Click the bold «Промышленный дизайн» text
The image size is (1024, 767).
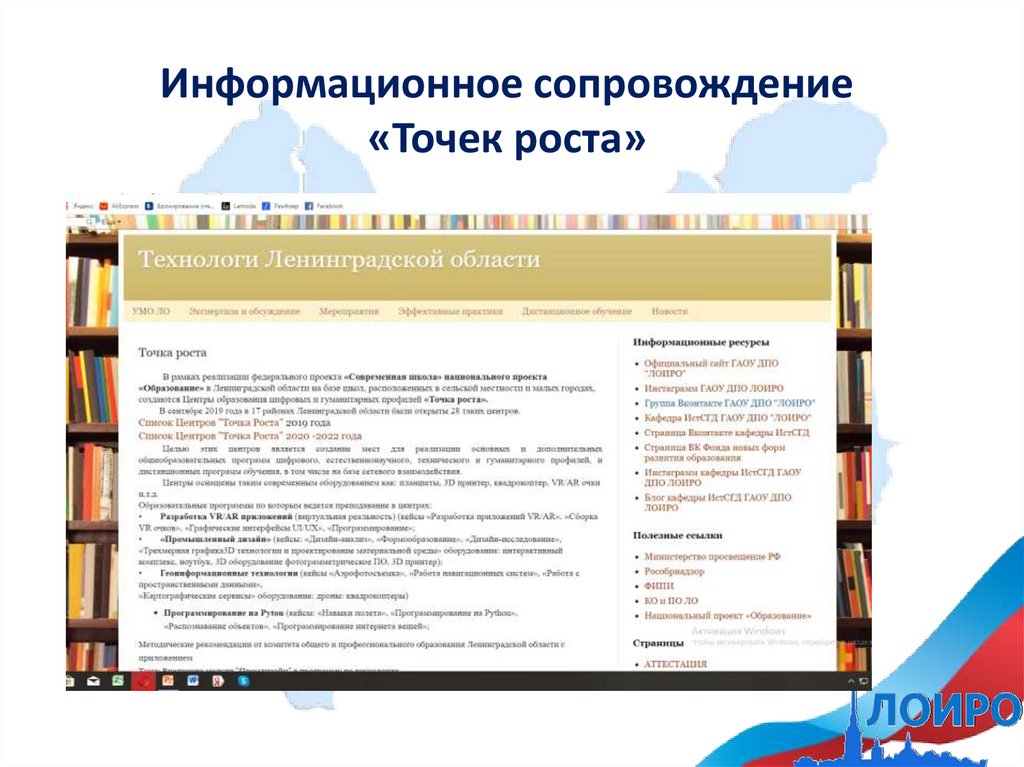(x=215, y=540)
